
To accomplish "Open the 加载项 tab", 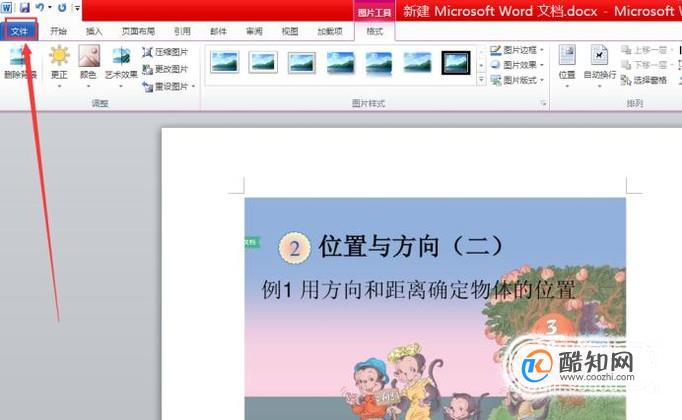I will (x=330, y=31).
